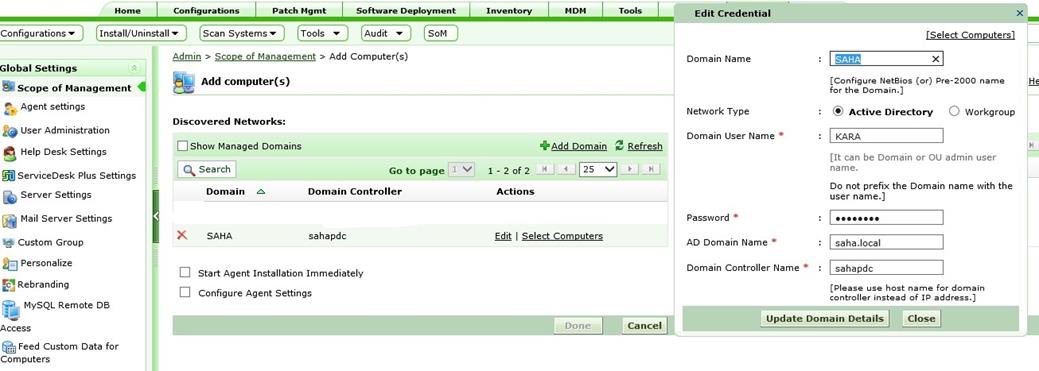Viewport: 1039px width, 371px height.
Task: Open the Configurations tab
Action: coord(206,11)
